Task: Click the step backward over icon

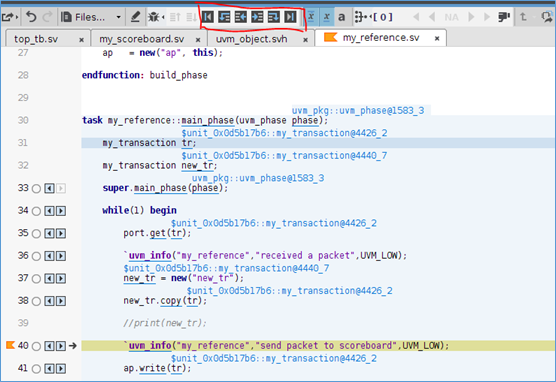Action: [x=241, y=17]
